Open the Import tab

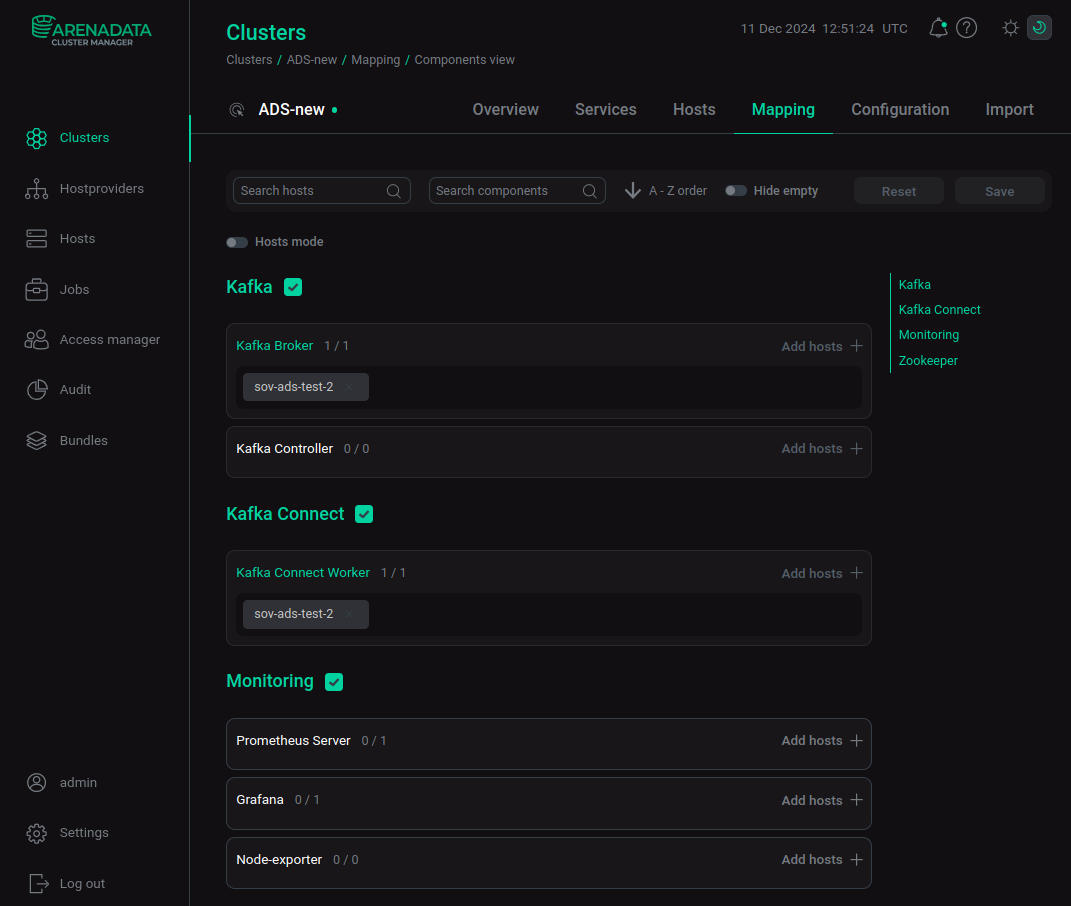pos(1010,109)
